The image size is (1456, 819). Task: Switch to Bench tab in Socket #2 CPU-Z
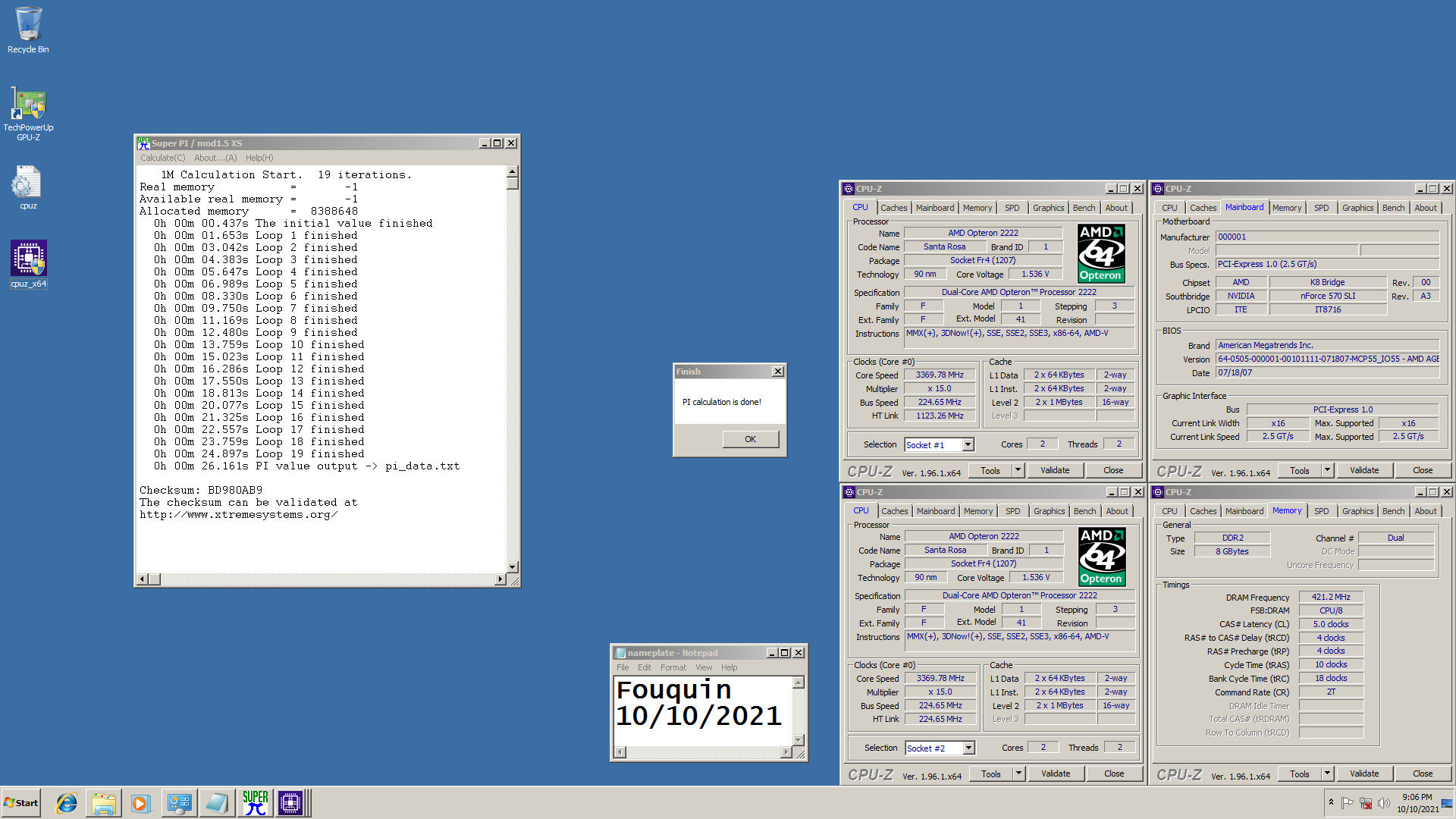(1084, 511)
